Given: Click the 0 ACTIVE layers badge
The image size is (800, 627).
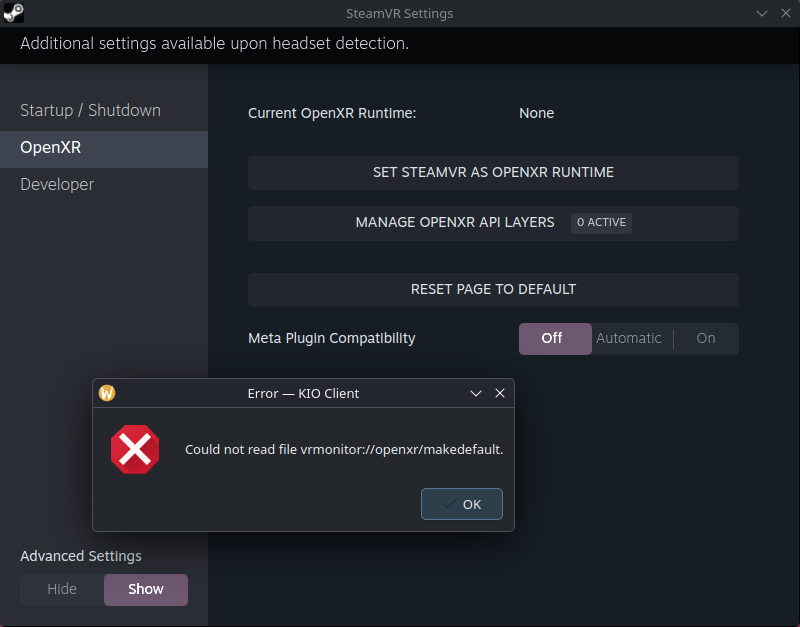Looking at the screenshot, I should click(x=601, y=223).
